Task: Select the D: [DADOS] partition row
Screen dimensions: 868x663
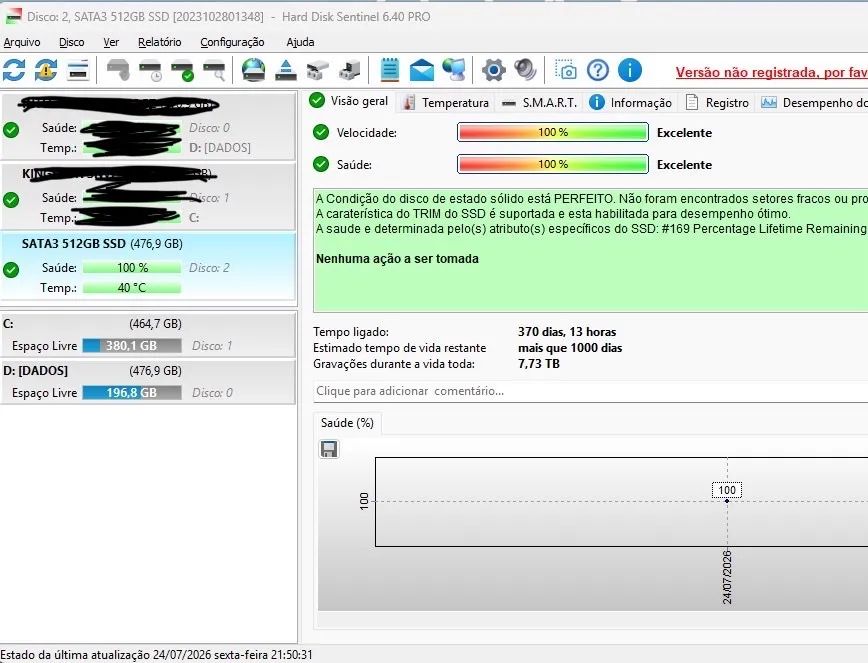Action: [148, 382]
